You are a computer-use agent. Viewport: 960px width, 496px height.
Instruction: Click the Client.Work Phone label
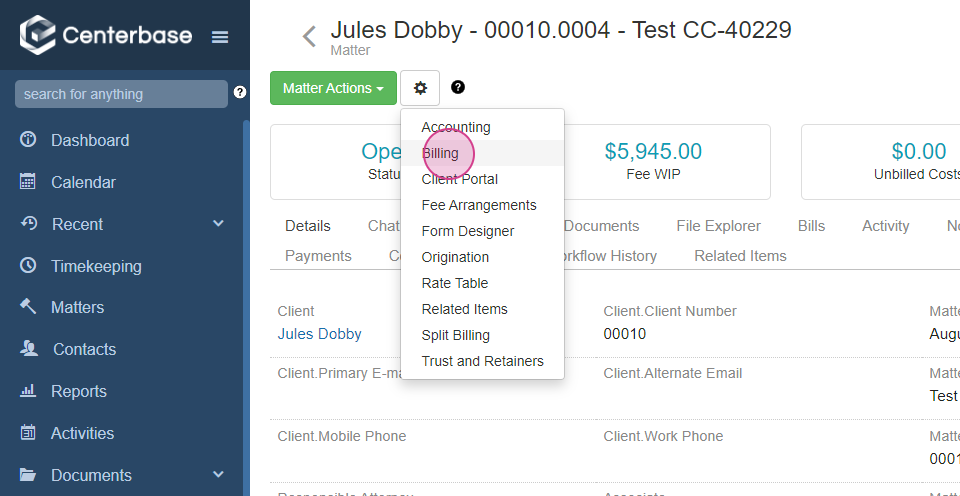663,436
